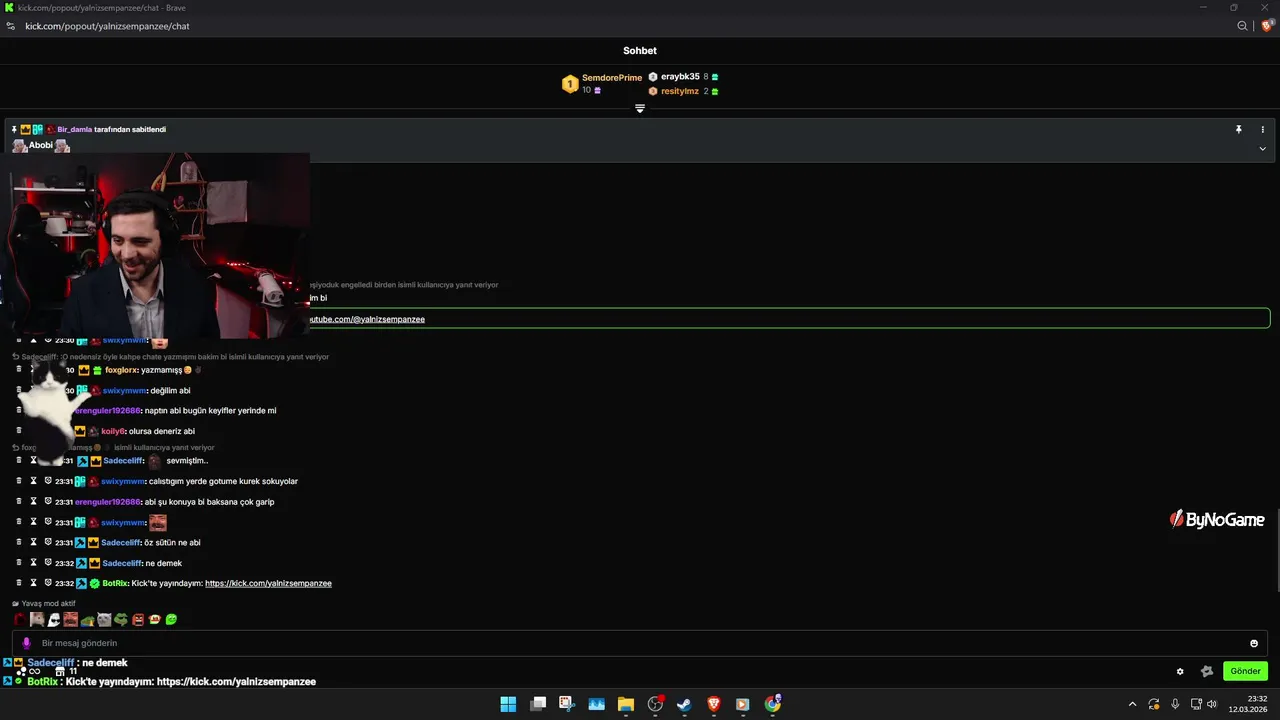The width and height of the screenshot is (1280, 720).
Task: Open chat settings gear icon
Action: click(x=1180, y=671)
